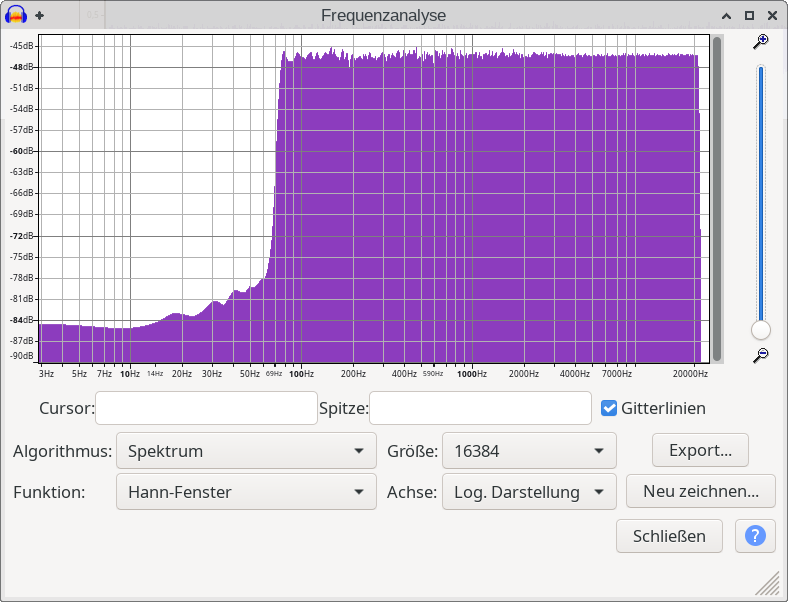Expand the Achse dropdown showing Log. Darstellung
Screen dimensions: 788x602
coord(529,492)
